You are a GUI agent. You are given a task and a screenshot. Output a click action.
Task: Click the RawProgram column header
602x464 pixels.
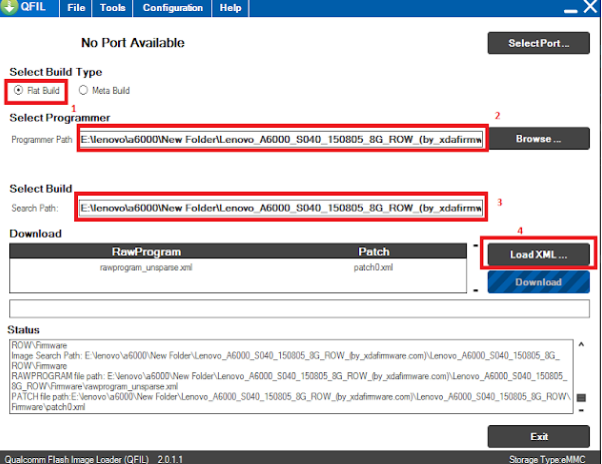click(x=146, y=252)
